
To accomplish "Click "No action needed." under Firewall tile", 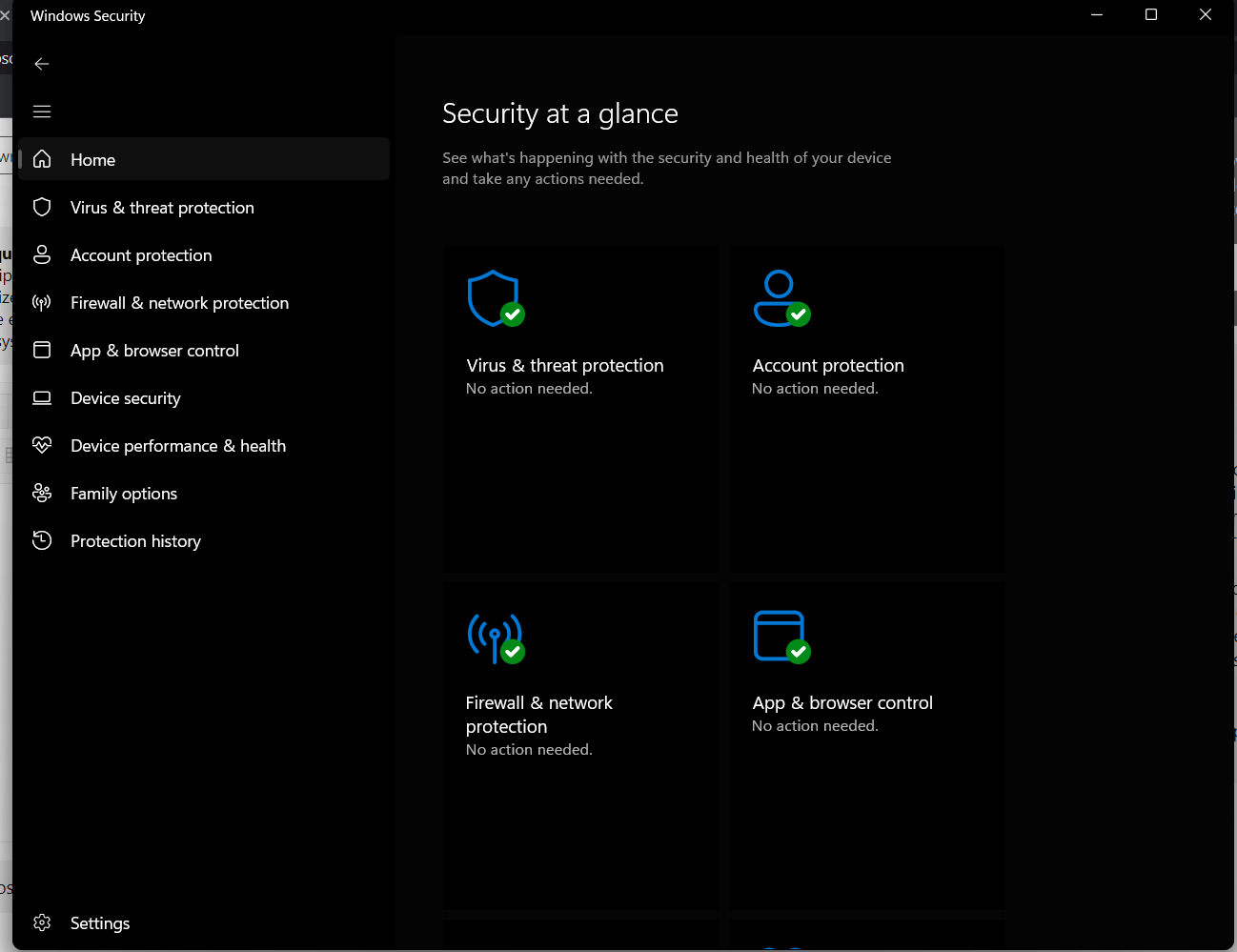I will point(529,749).
